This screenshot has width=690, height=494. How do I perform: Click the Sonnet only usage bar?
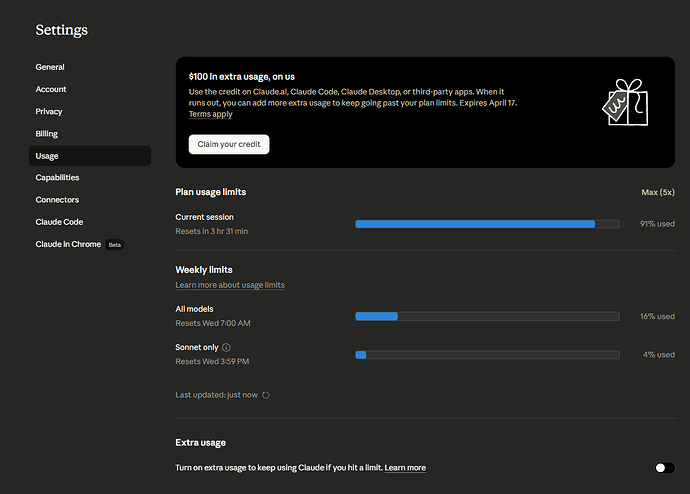click(x=487, y=355)
